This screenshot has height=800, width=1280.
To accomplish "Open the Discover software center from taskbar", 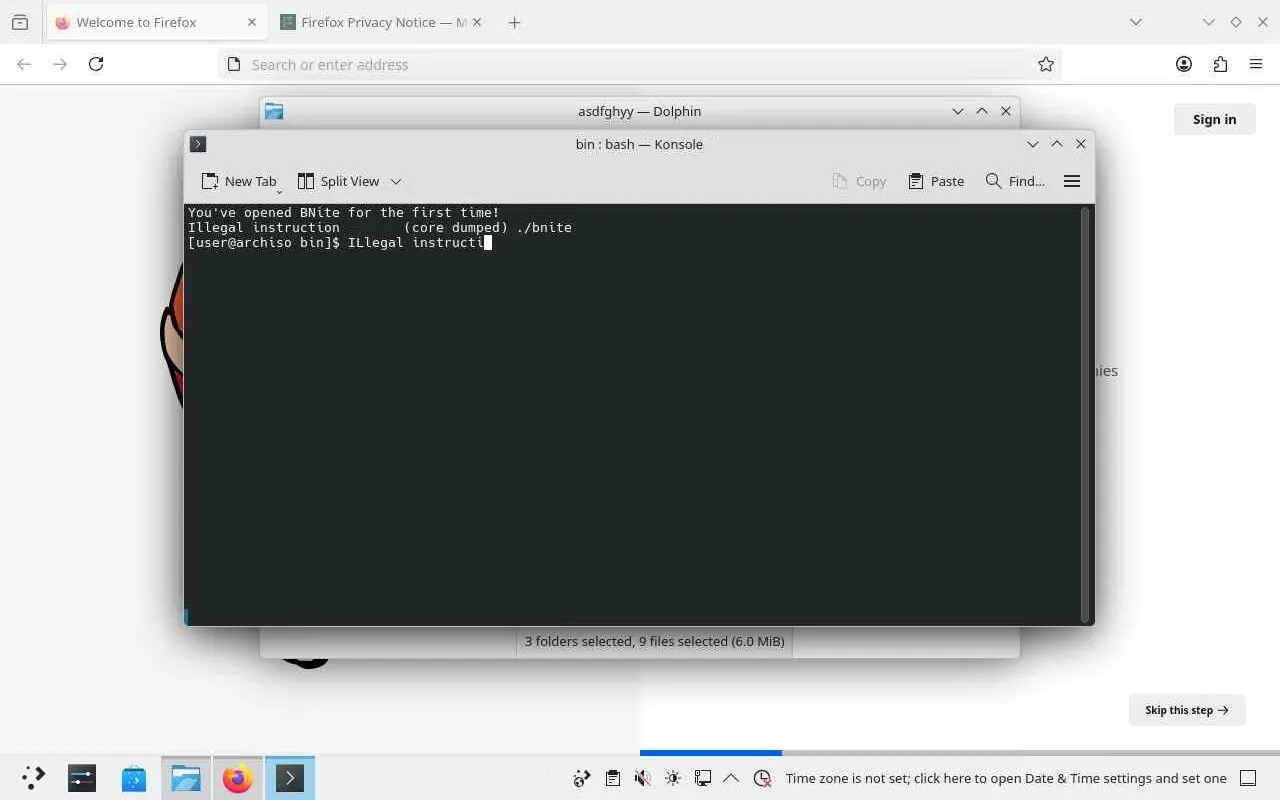I will click(134, 778).
